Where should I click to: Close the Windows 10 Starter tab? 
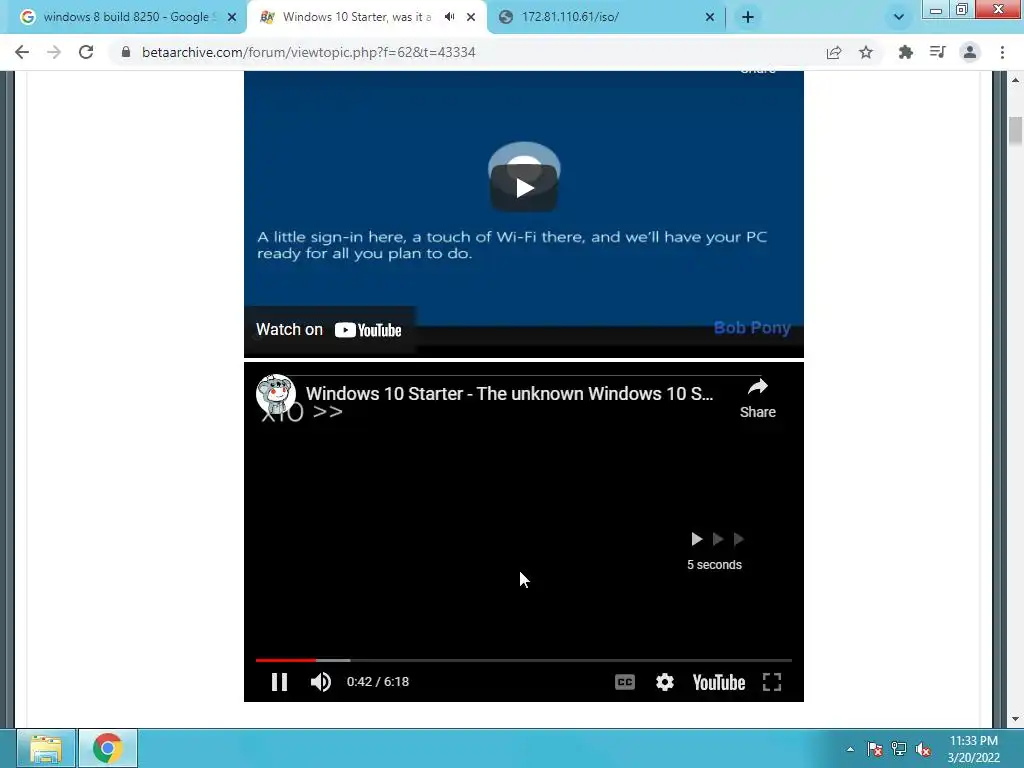point(471,17)
